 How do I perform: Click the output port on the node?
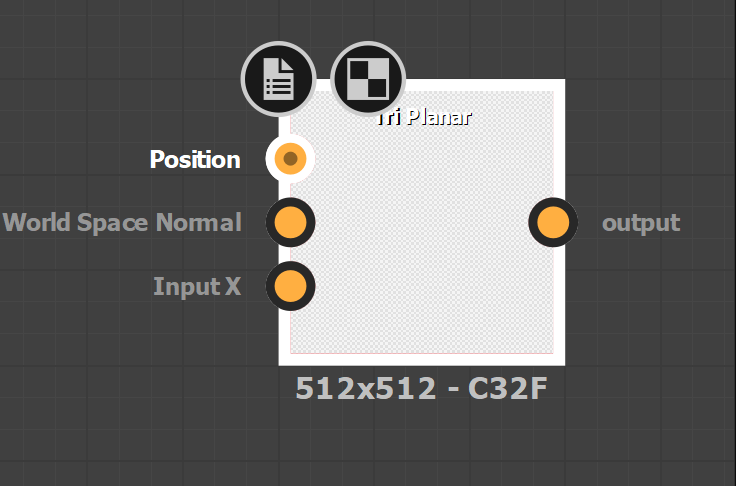[x=553, y=222]
